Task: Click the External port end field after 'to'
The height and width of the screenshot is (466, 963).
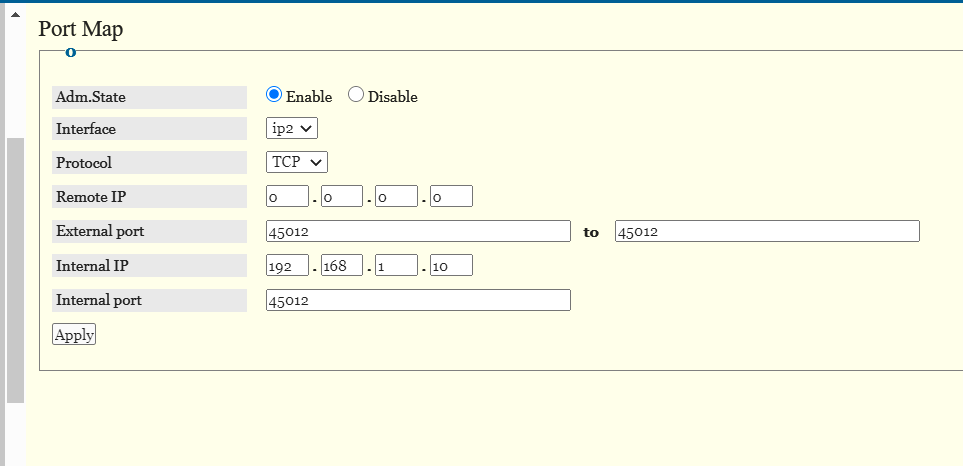Action: tap(766, 231)
